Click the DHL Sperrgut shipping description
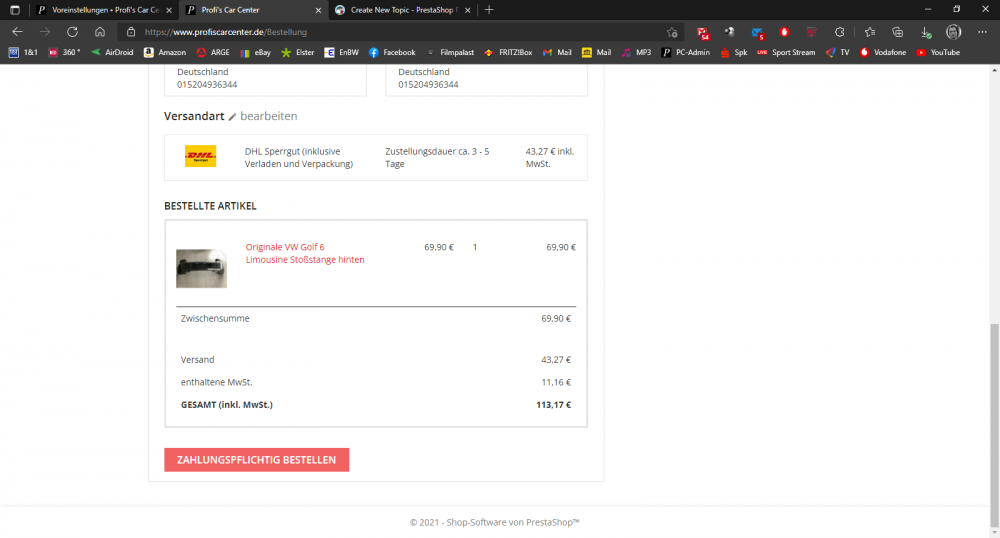This screenshot has width=1000, height=538. (x=298, y=157)
